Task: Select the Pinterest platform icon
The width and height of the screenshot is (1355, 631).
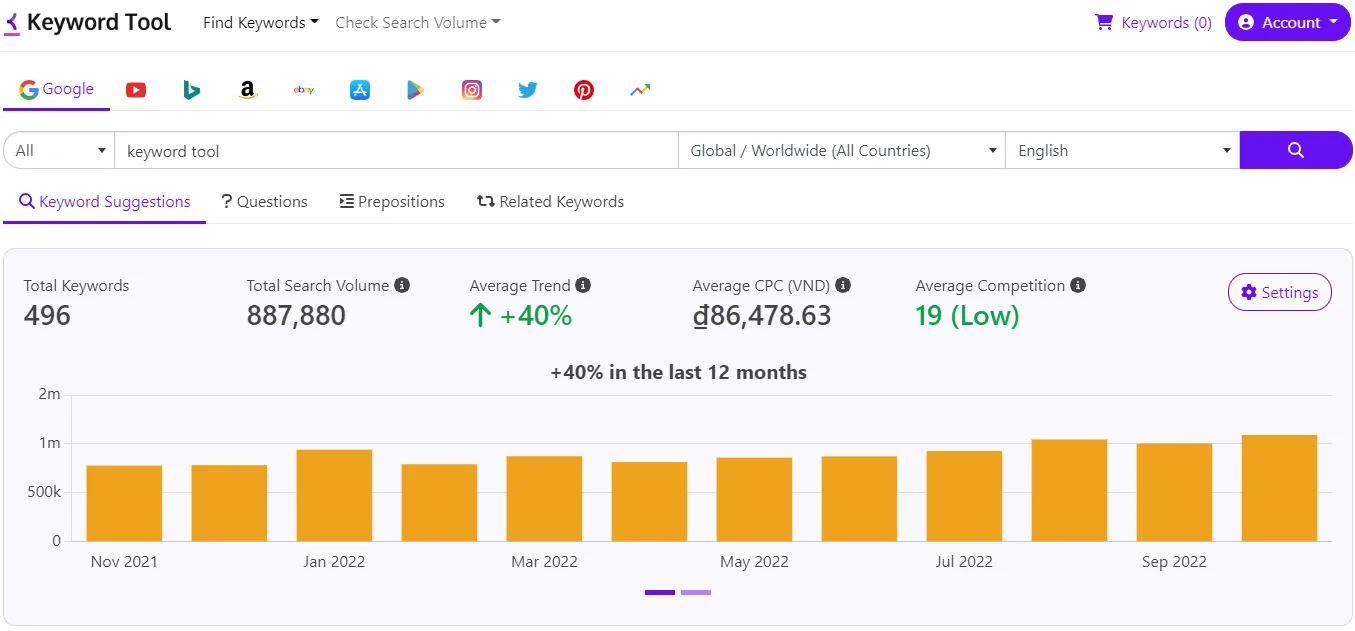Action: [x=583, y=89]
